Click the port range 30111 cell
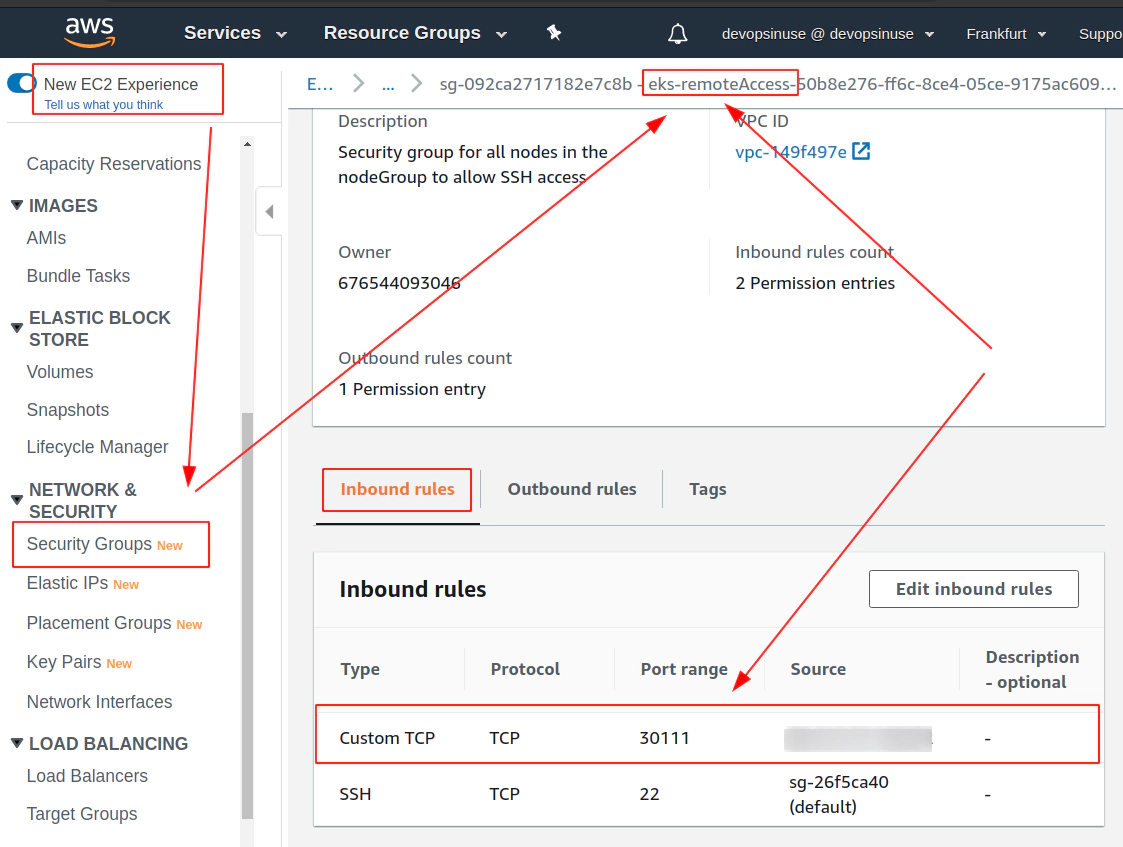The height and width of the screenshot is (847, 1123). [x=665, y=738]
